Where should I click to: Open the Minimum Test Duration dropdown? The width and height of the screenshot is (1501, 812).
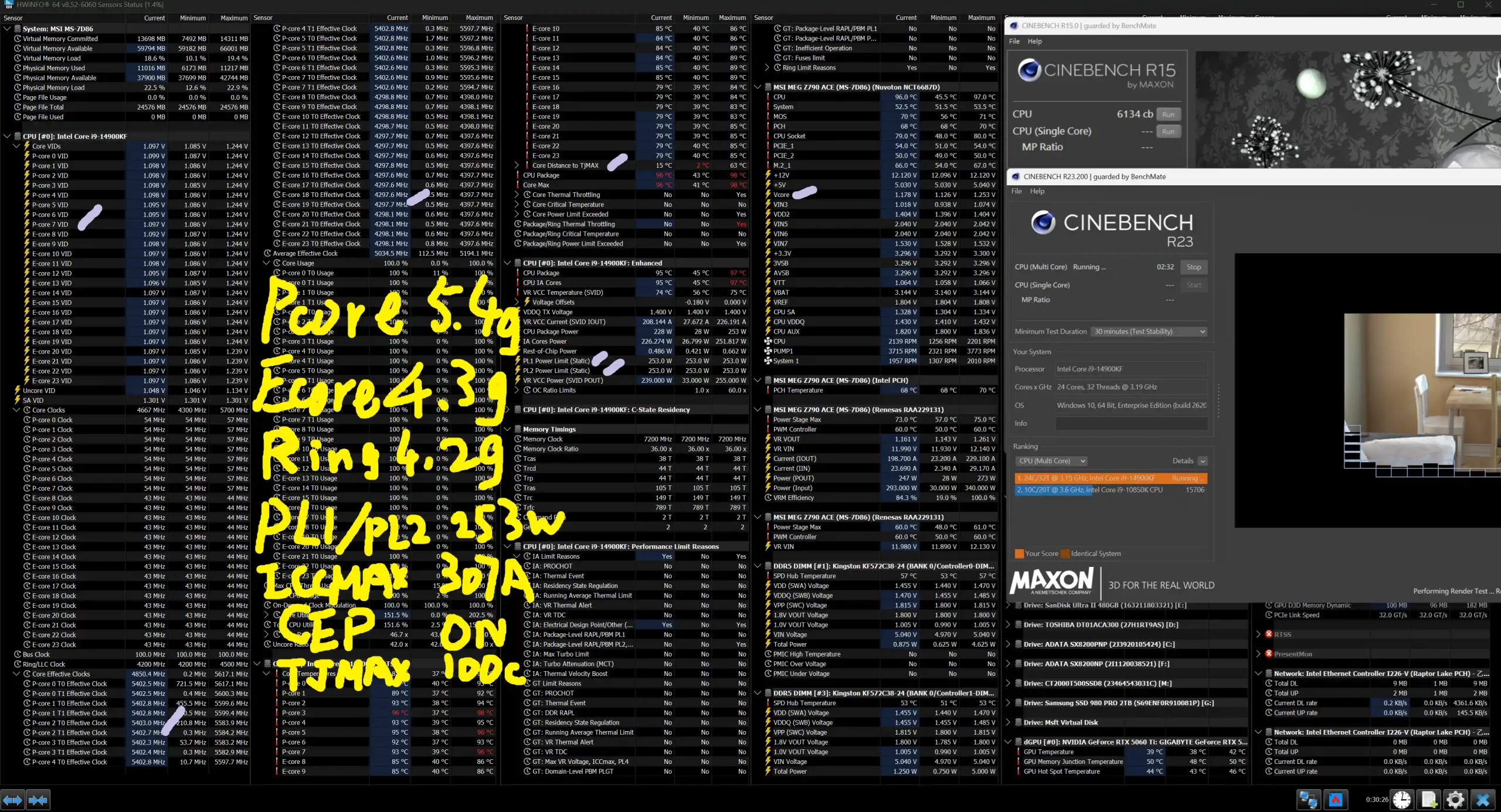(x=1149, y=332)
